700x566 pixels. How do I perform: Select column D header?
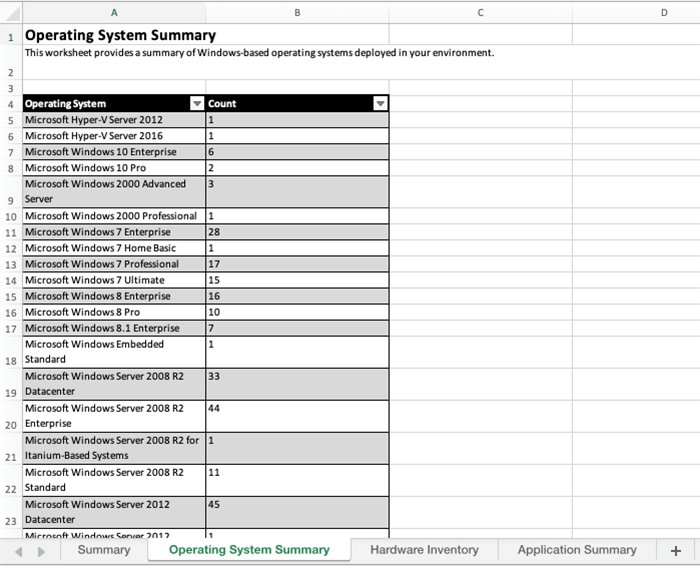664,12
